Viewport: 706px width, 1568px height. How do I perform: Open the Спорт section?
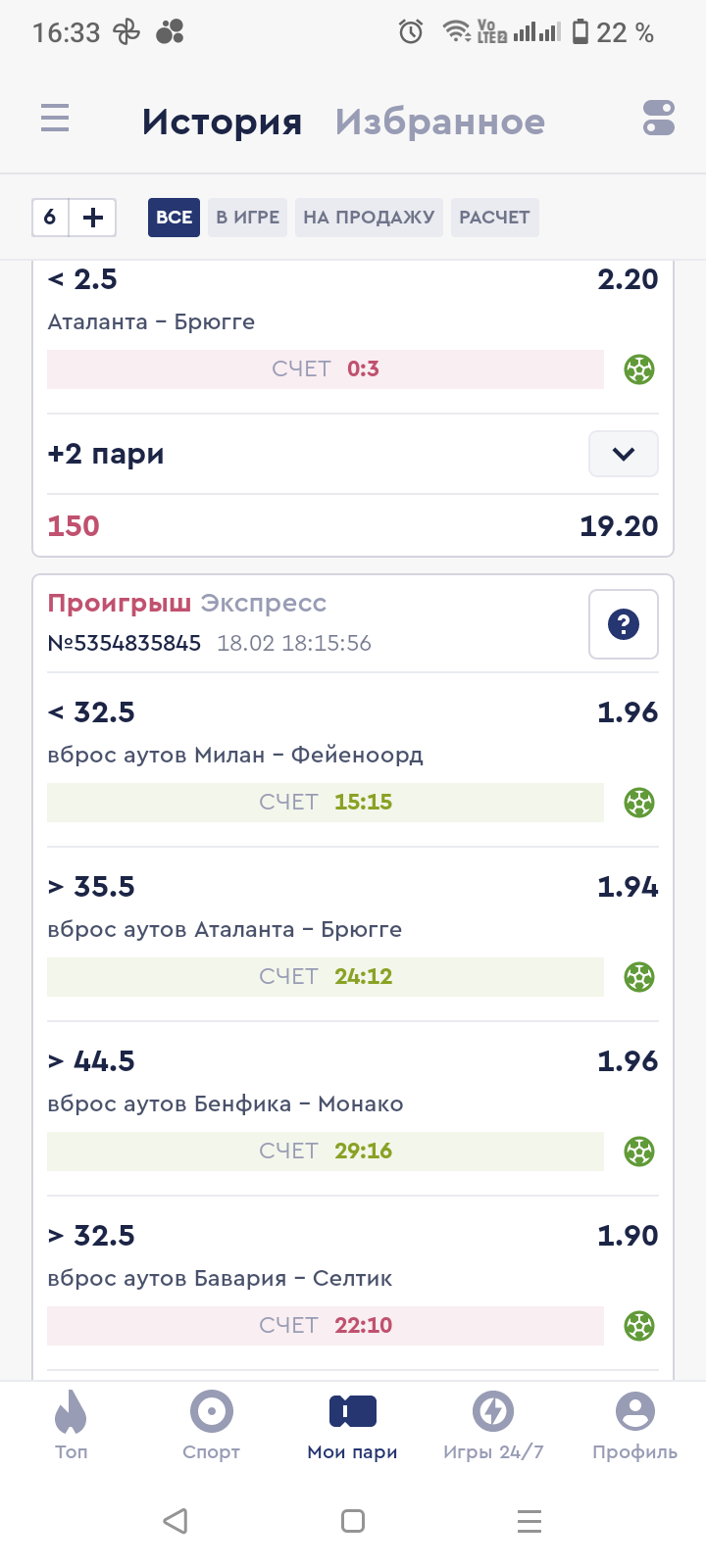coord(211,1426)
